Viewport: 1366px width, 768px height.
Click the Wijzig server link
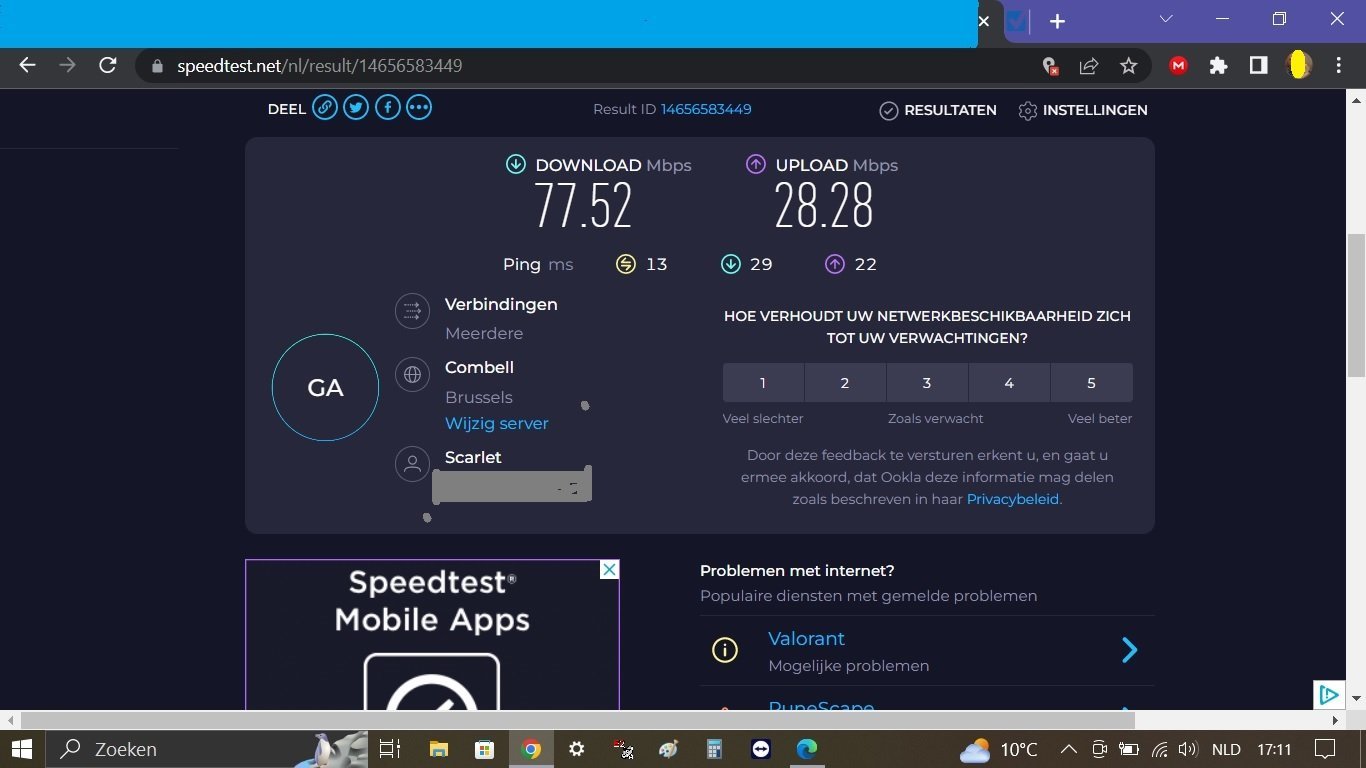[497, 423]
